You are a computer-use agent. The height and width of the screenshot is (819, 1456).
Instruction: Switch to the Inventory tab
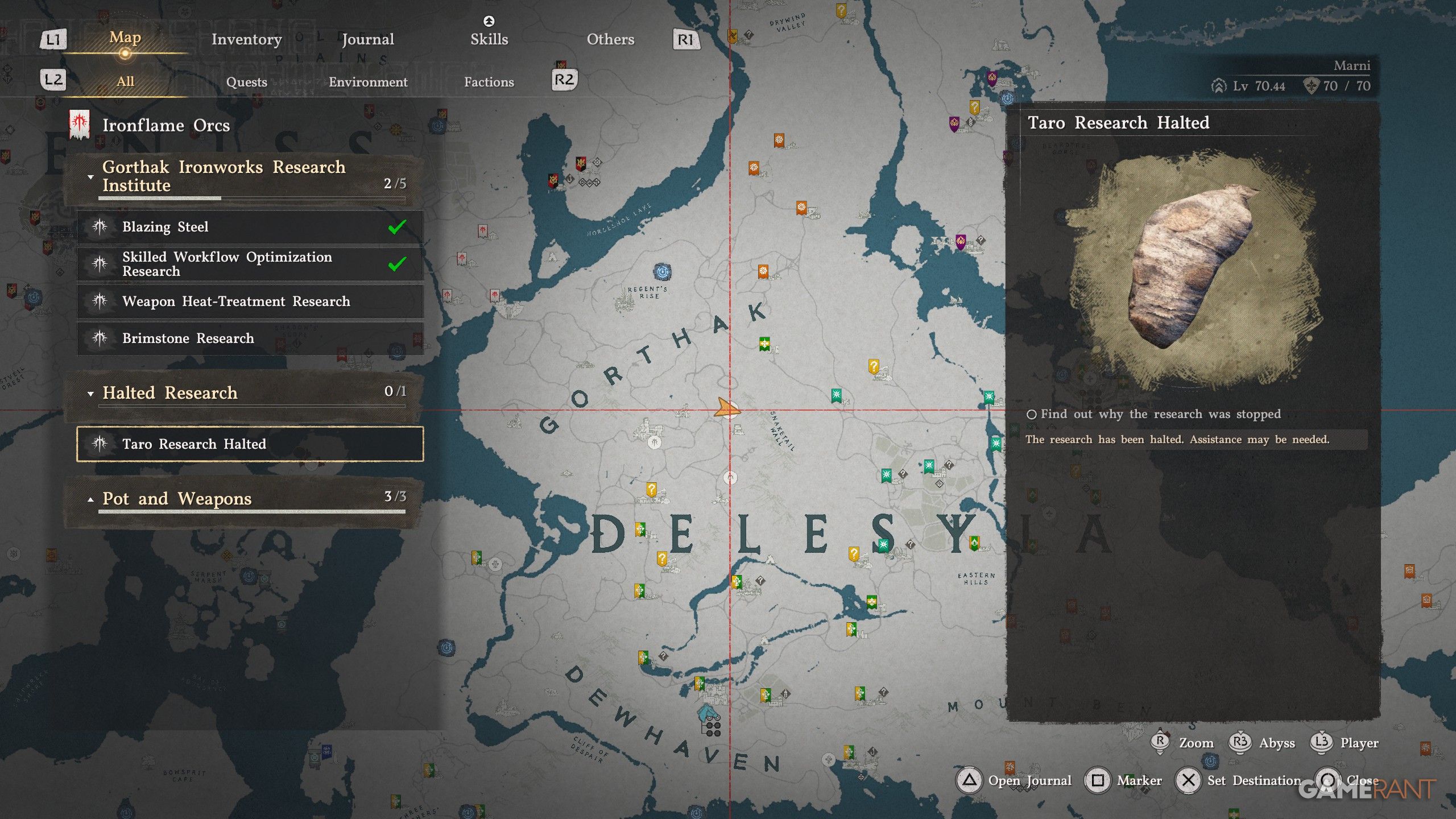pos(246,39)
